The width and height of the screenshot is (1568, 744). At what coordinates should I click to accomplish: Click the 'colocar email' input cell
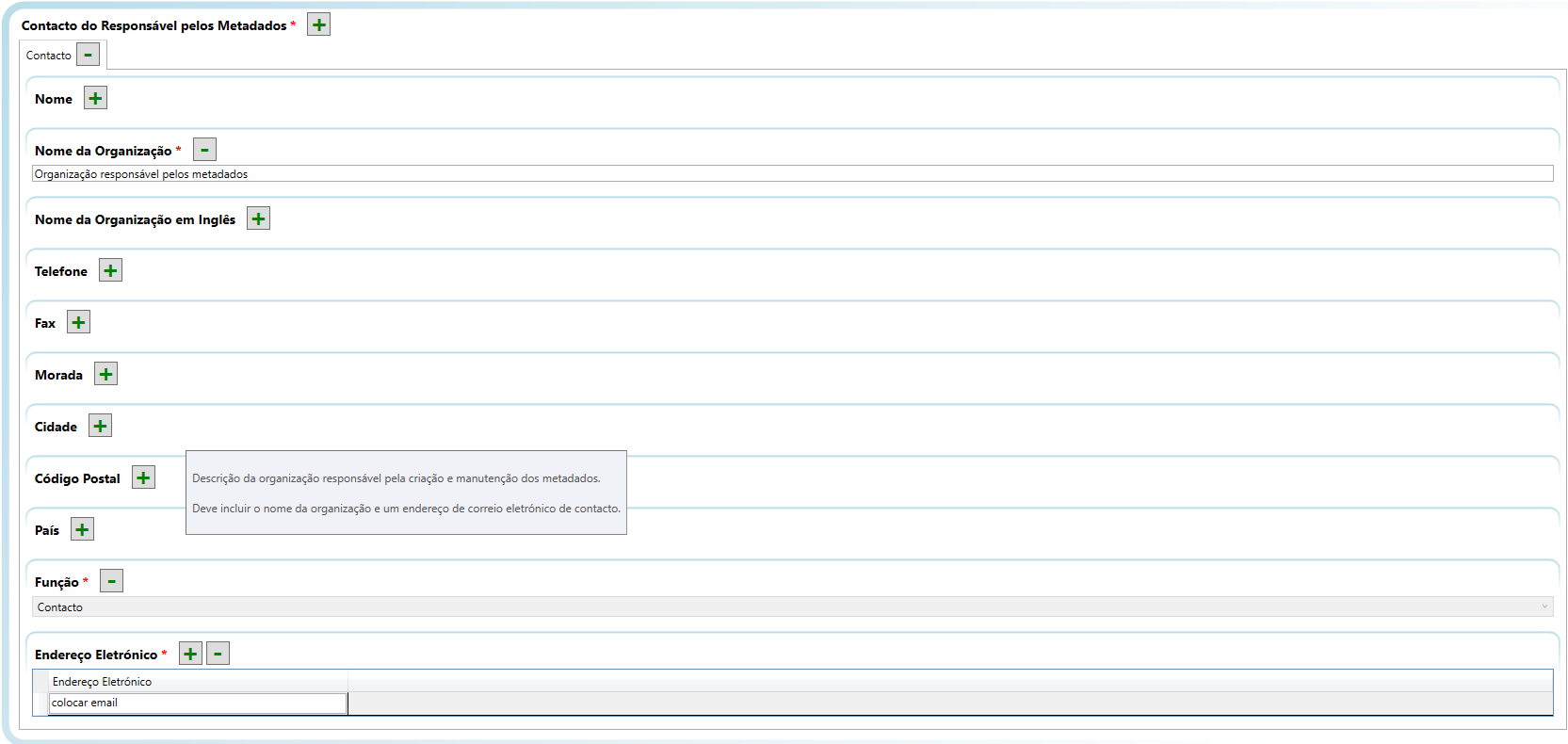pos(198,703)
